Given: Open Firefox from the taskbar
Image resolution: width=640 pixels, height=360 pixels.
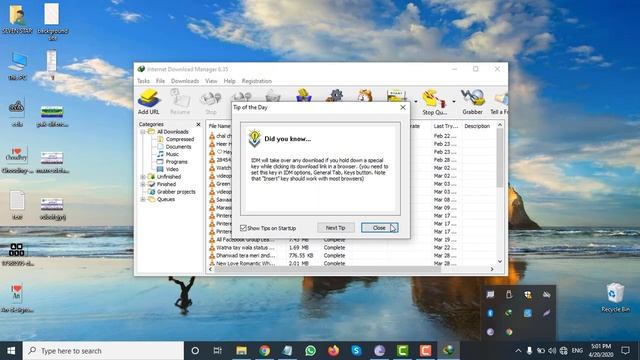Looking at the screenshot, I should tap(333, 351).
